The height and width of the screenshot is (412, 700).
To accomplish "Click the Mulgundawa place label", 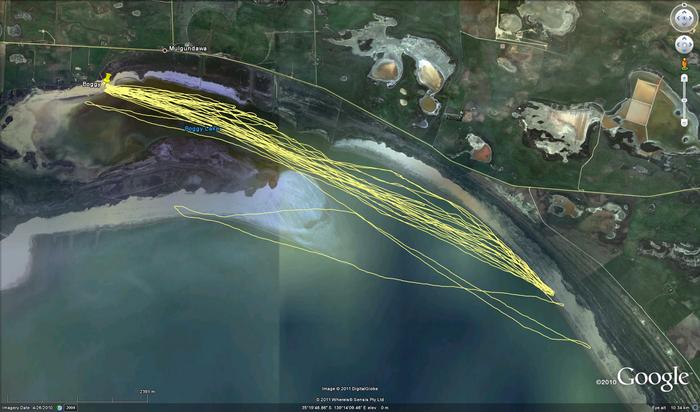I will point(188,47).
